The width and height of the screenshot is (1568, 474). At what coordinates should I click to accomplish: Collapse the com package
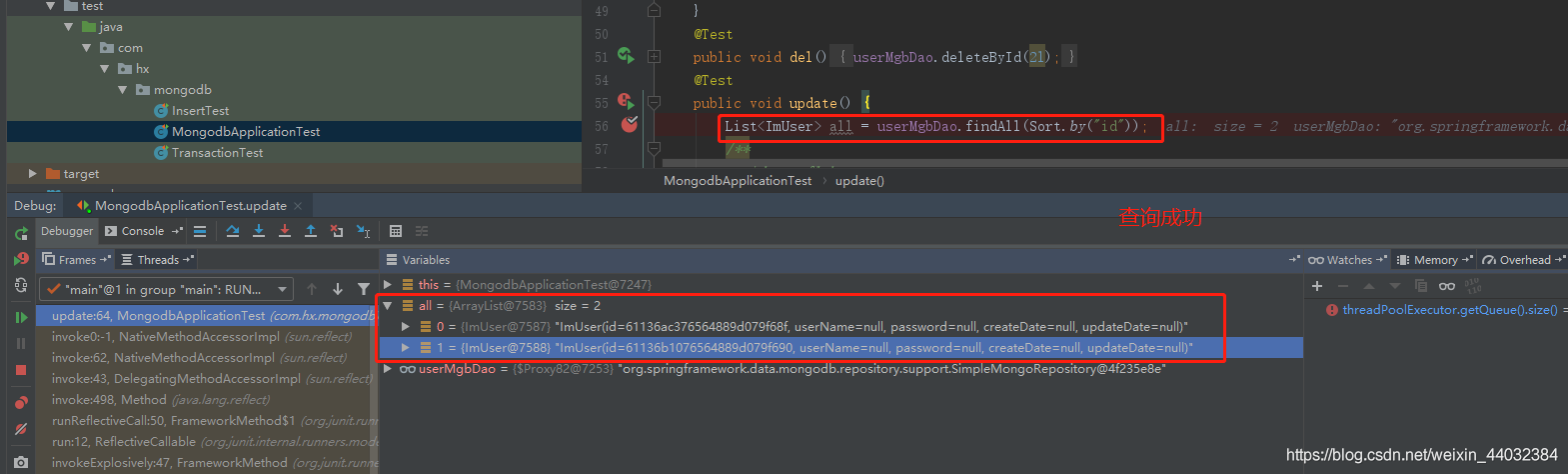point(86,48)
